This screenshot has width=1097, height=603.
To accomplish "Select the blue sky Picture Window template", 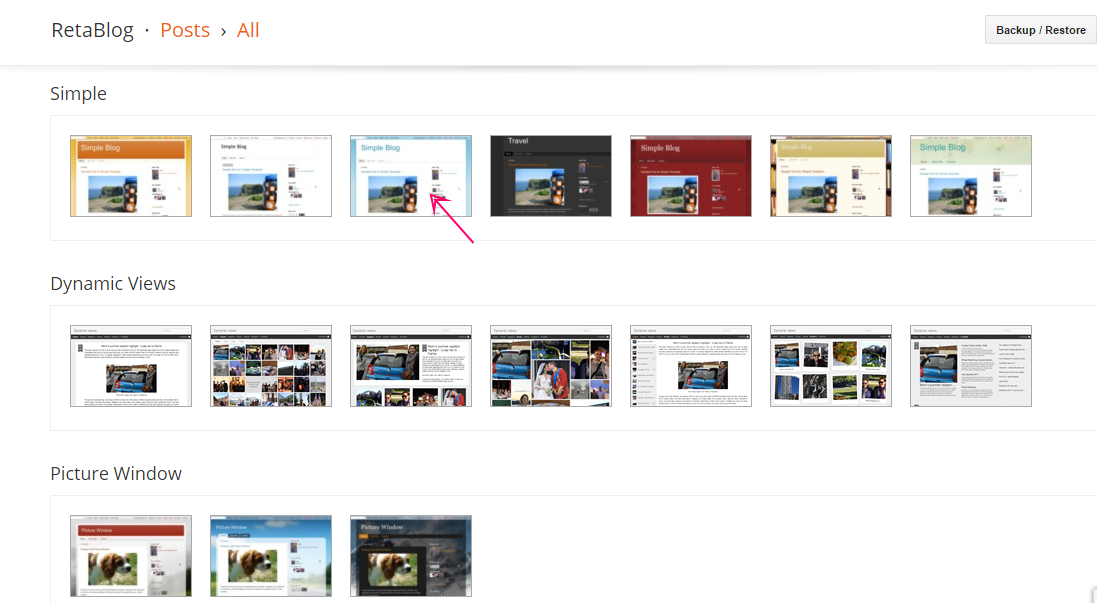I will [x=271, y=556].
